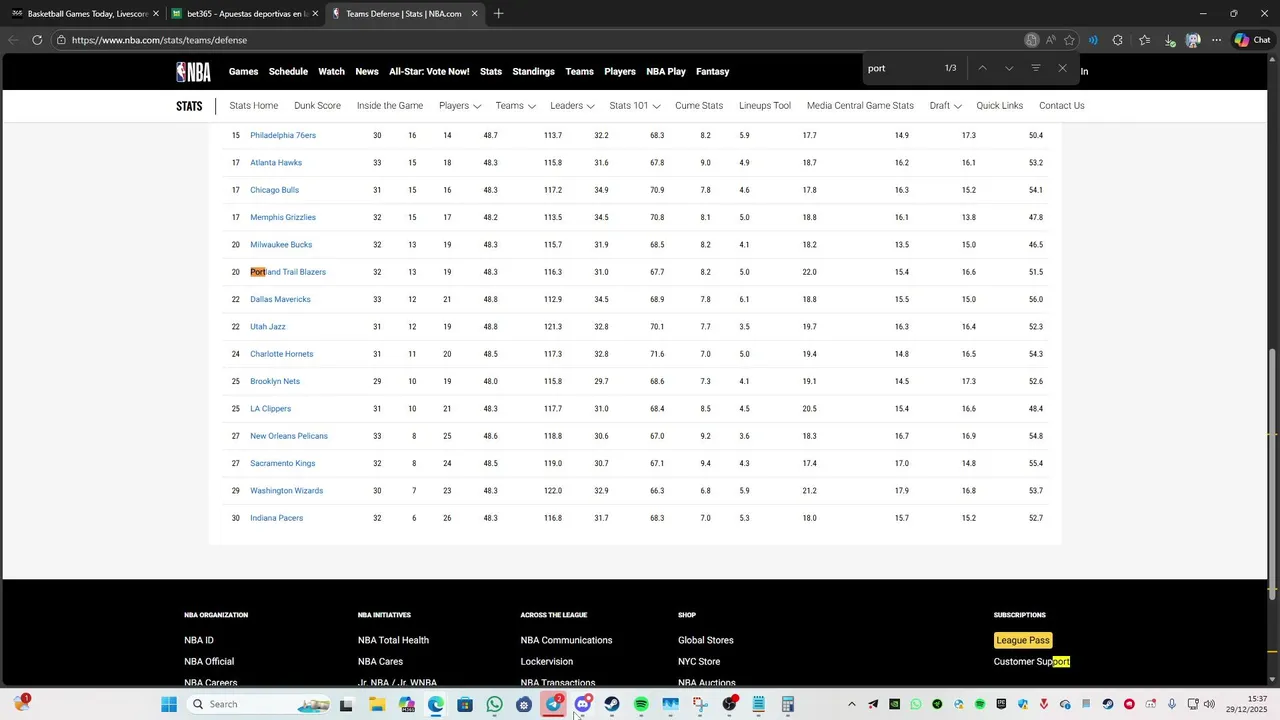Open Philadelphia 76ers team link

[283, 135]
